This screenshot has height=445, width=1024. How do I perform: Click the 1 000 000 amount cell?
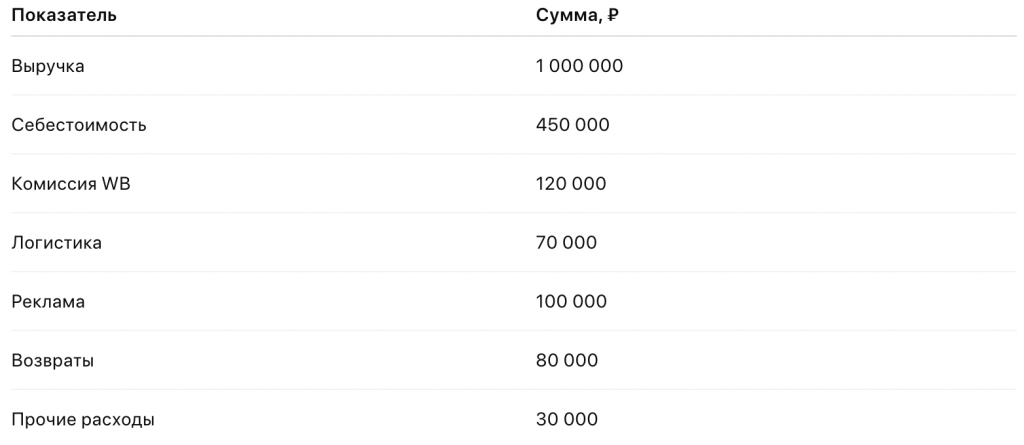(579, 66)
